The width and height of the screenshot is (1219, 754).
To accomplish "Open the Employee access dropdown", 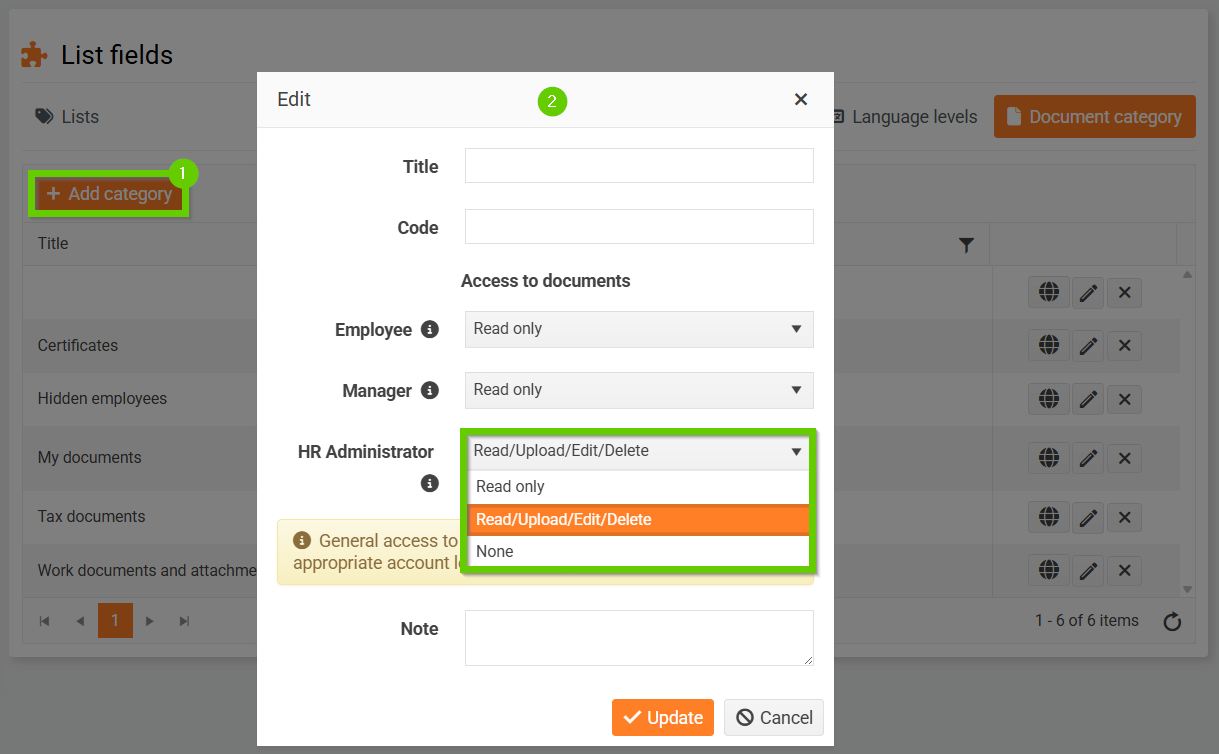I will coord(639,329).
